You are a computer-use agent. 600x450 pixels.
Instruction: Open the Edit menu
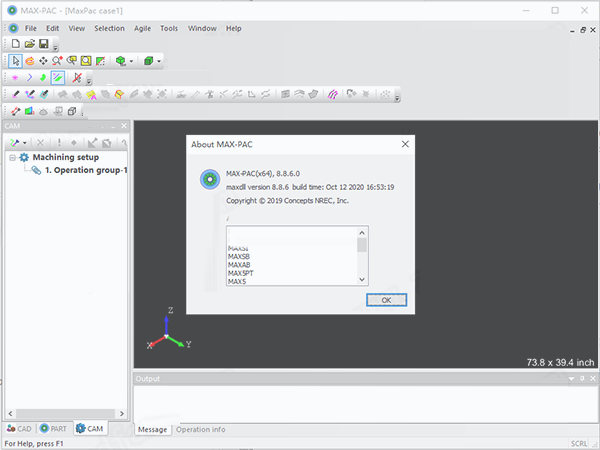coord(52,28)
